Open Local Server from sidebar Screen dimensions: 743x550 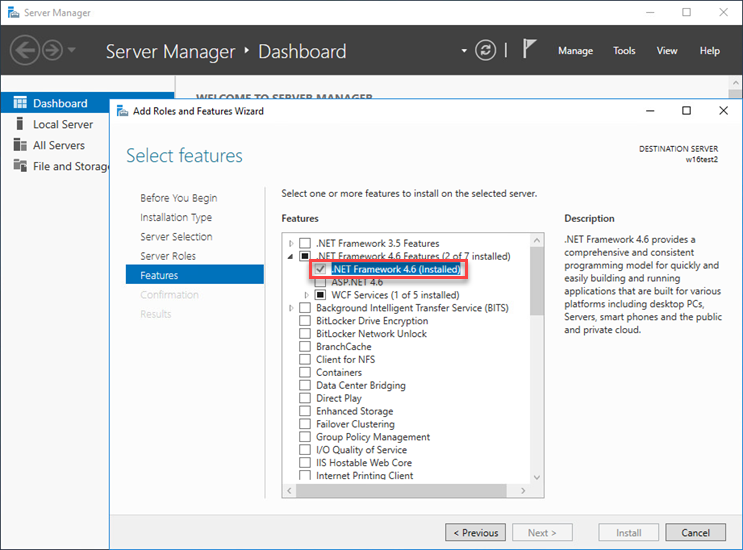62,124
